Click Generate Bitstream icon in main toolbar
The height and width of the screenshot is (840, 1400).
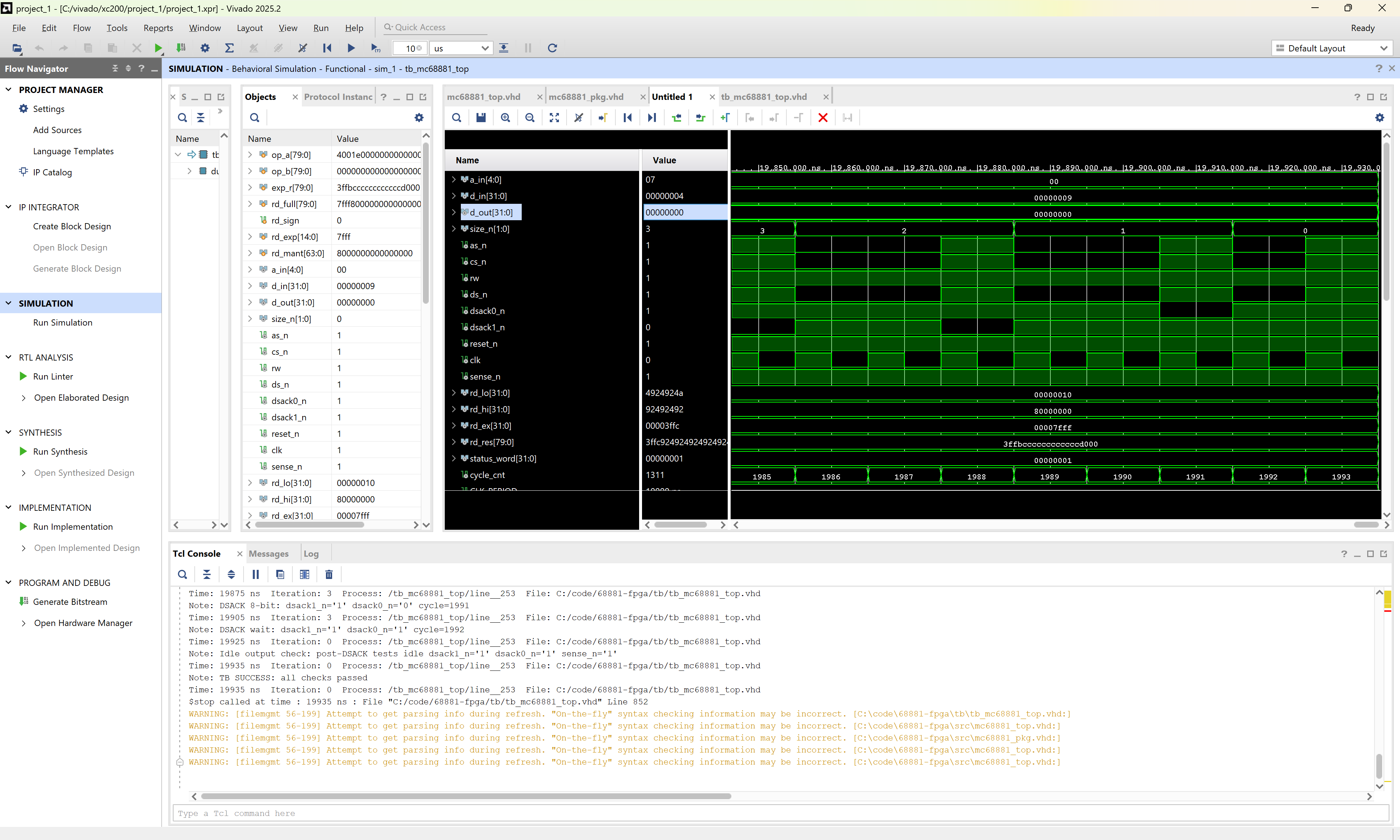click(x=181, y=48)
